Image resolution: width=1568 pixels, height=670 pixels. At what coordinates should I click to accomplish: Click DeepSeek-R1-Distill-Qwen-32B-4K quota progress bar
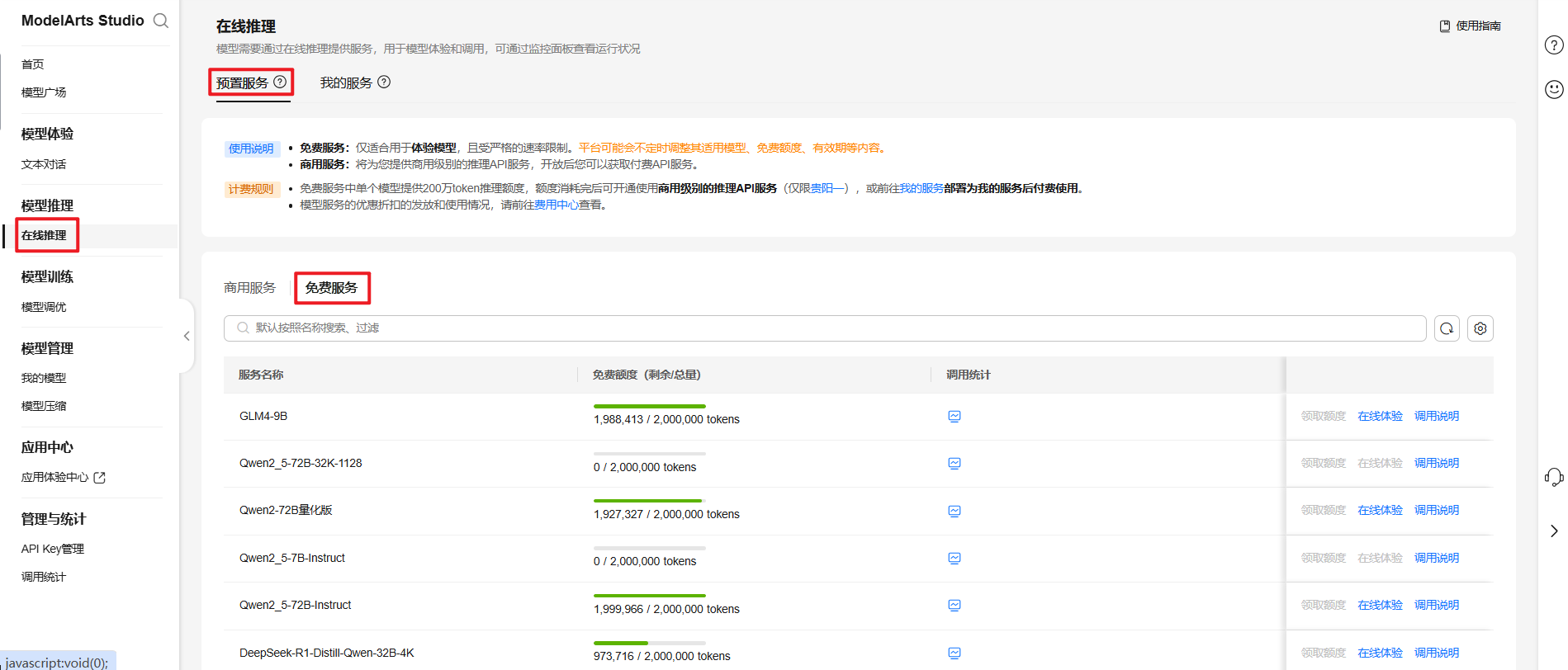pyautogui.click(x=650, y=643)
